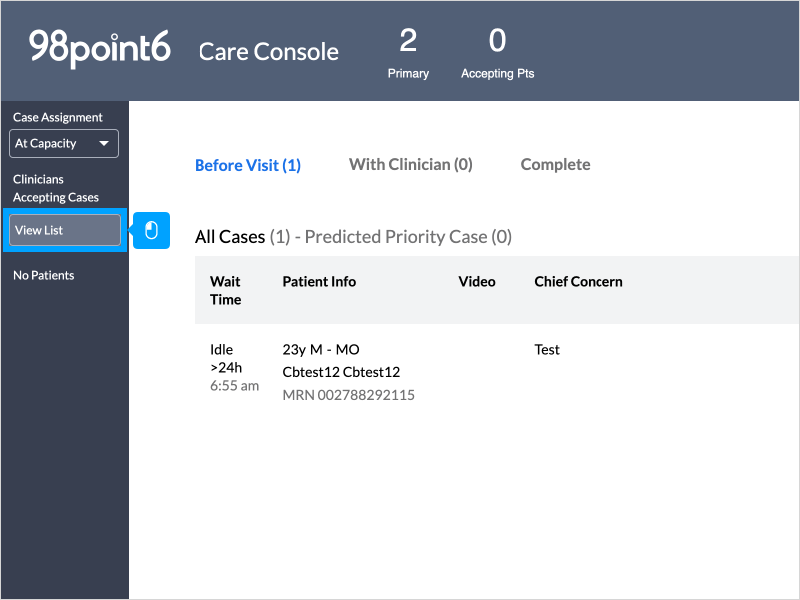The image size is (800, 600).
Task: Open the At Capacity dropdown
Action: (x=64, y=144)
